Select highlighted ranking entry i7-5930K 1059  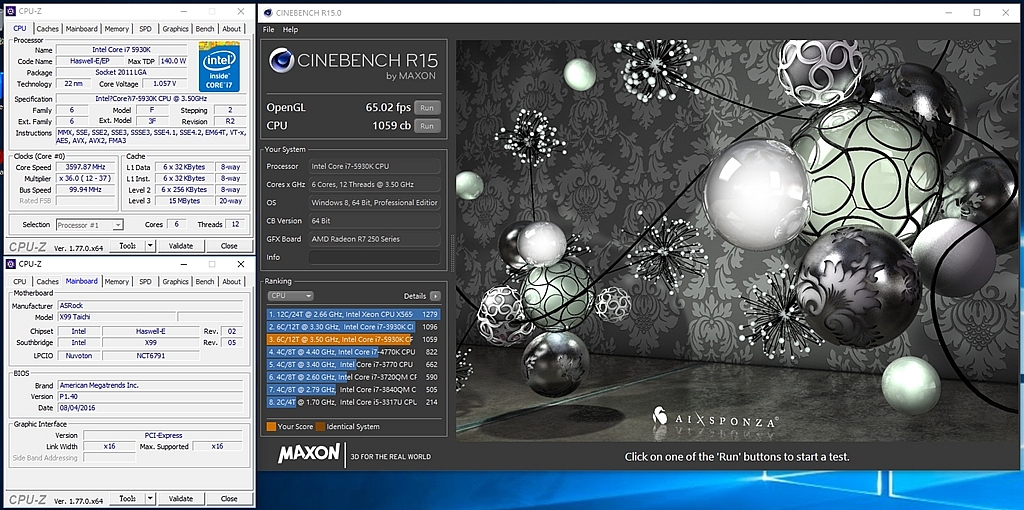click(353, 339)
